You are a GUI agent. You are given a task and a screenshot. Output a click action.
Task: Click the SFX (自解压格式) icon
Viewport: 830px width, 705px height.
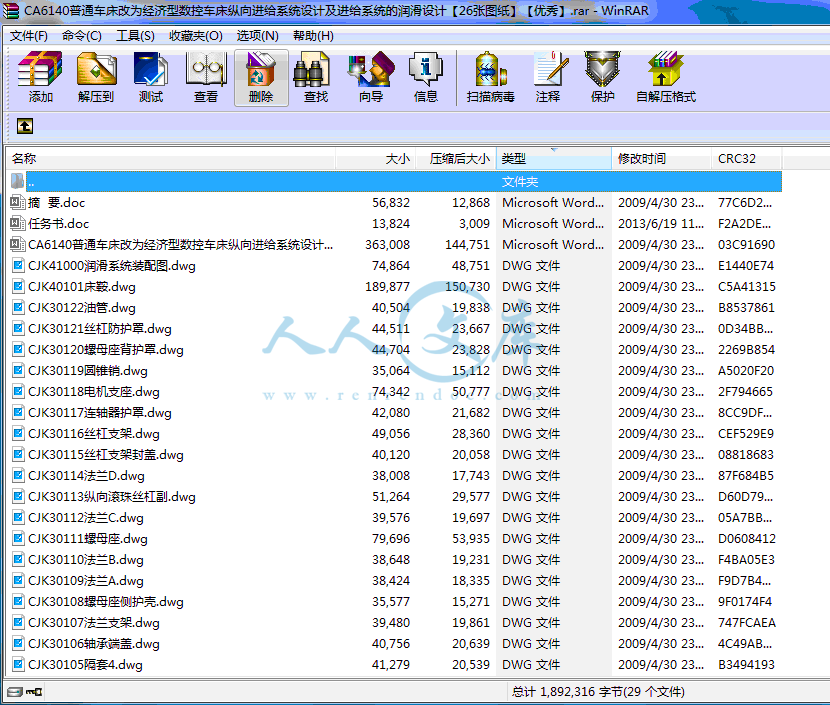tap(665, 70)
